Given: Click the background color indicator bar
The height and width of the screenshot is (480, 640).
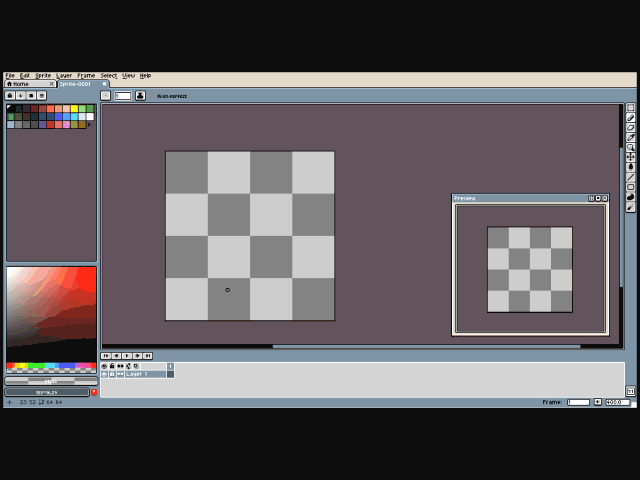Looking at the screenshot, I should (47, 392).
